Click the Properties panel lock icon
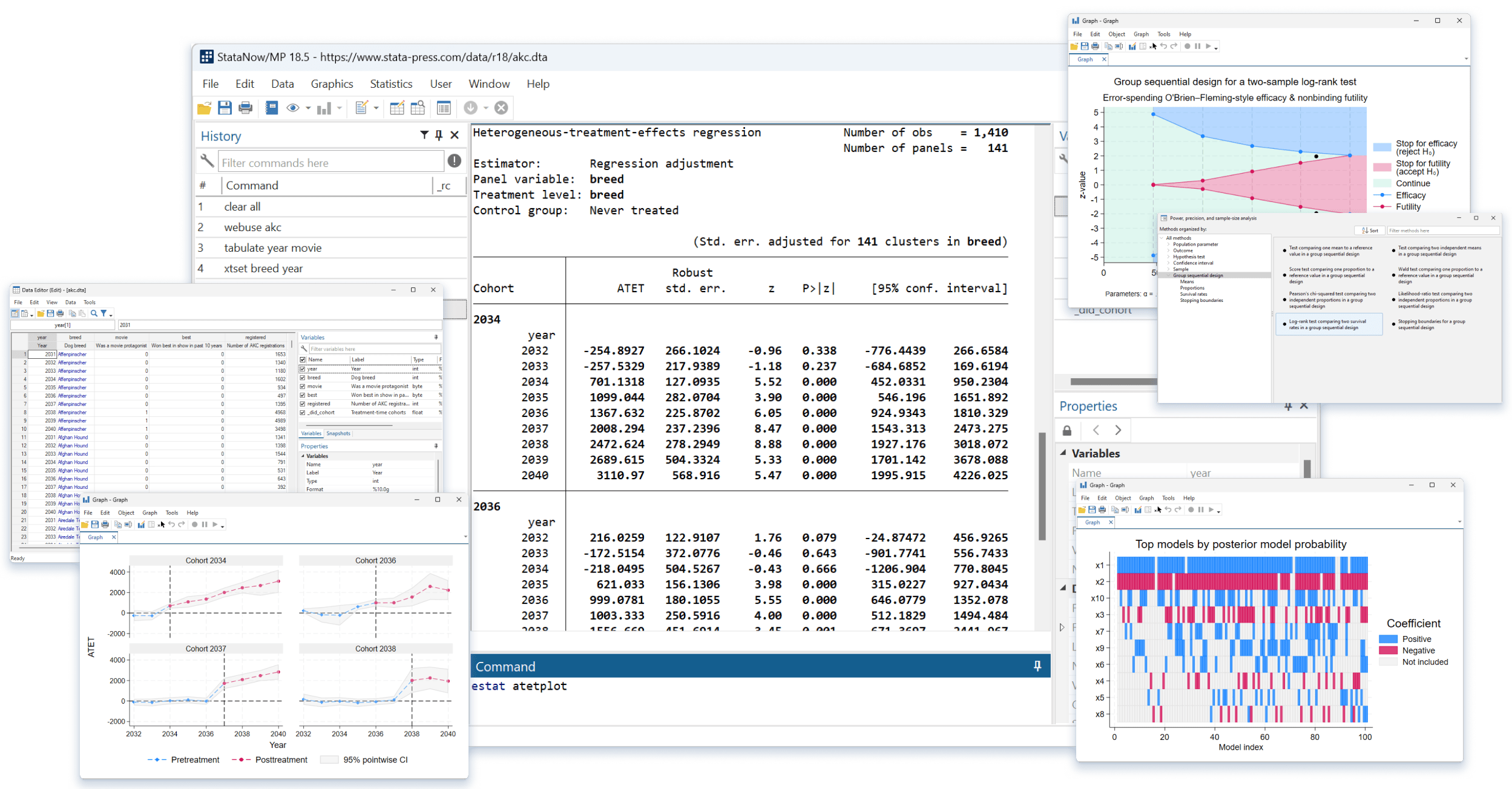 [1067, 430]
